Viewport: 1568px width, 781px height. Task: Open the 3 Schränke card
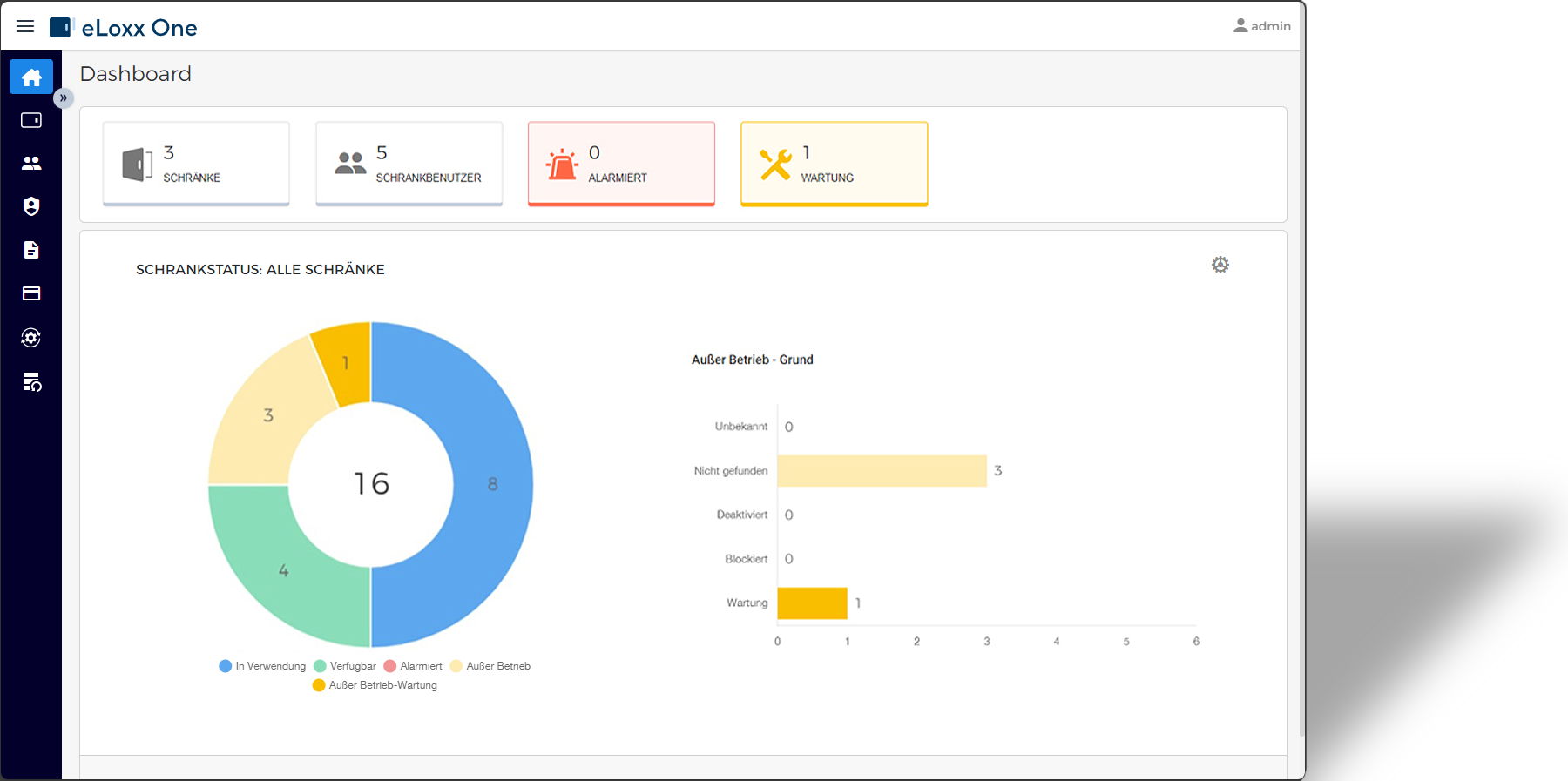(x=196, y=164)
